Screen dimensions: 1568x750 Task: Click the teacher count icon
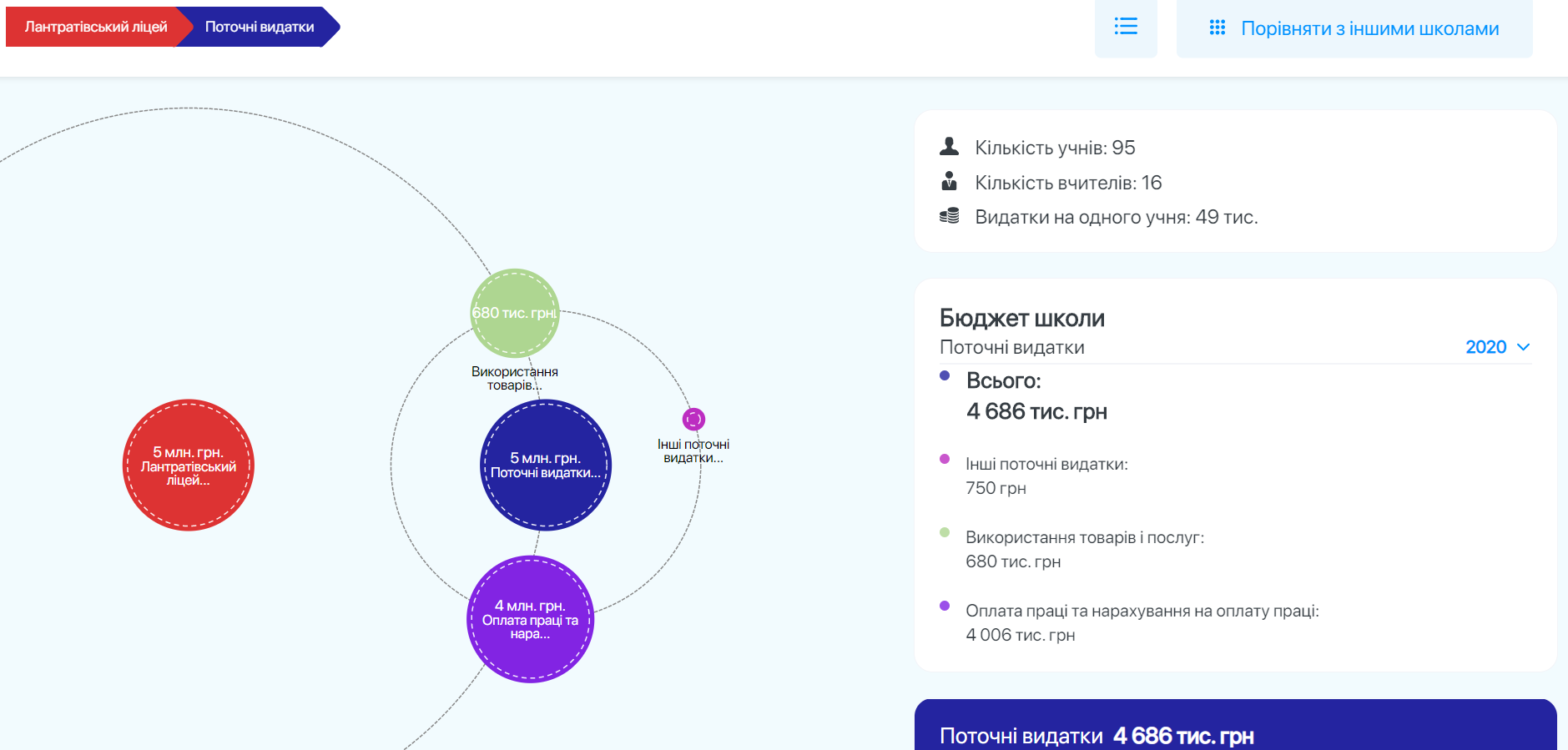(949, 181)
